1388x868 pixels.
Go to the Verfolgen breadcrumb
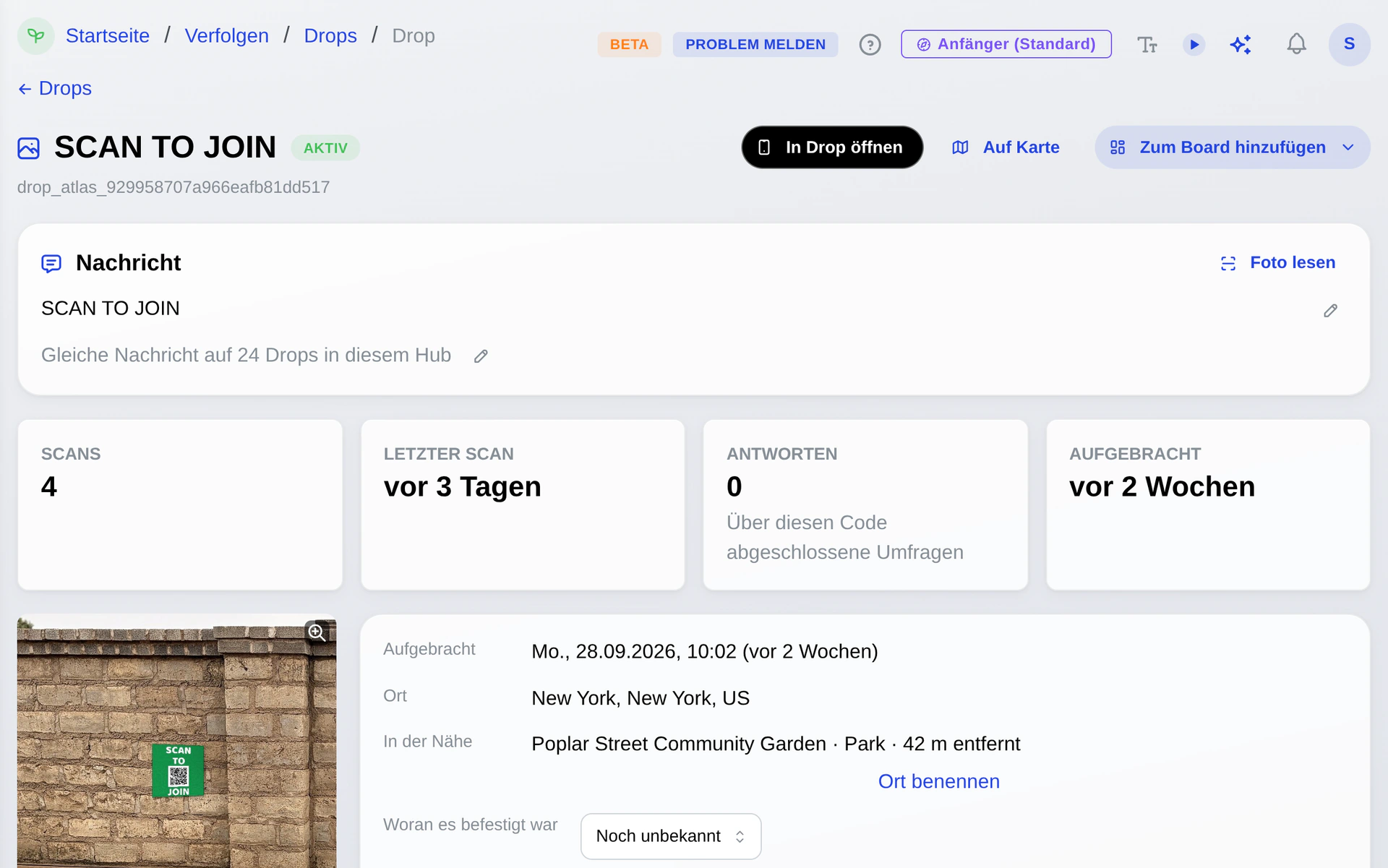click(227, 35)
